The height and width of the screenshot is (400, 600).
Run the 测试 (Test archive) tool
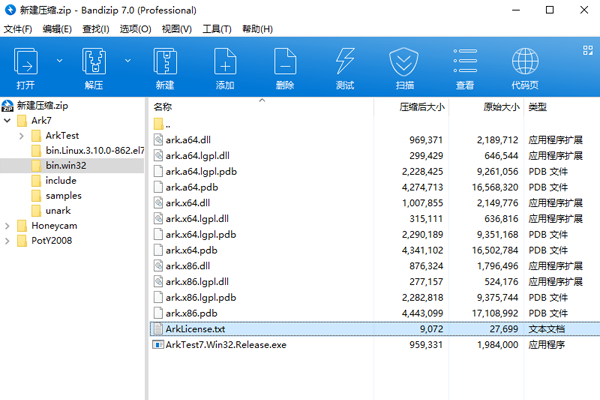click(345, 64)
